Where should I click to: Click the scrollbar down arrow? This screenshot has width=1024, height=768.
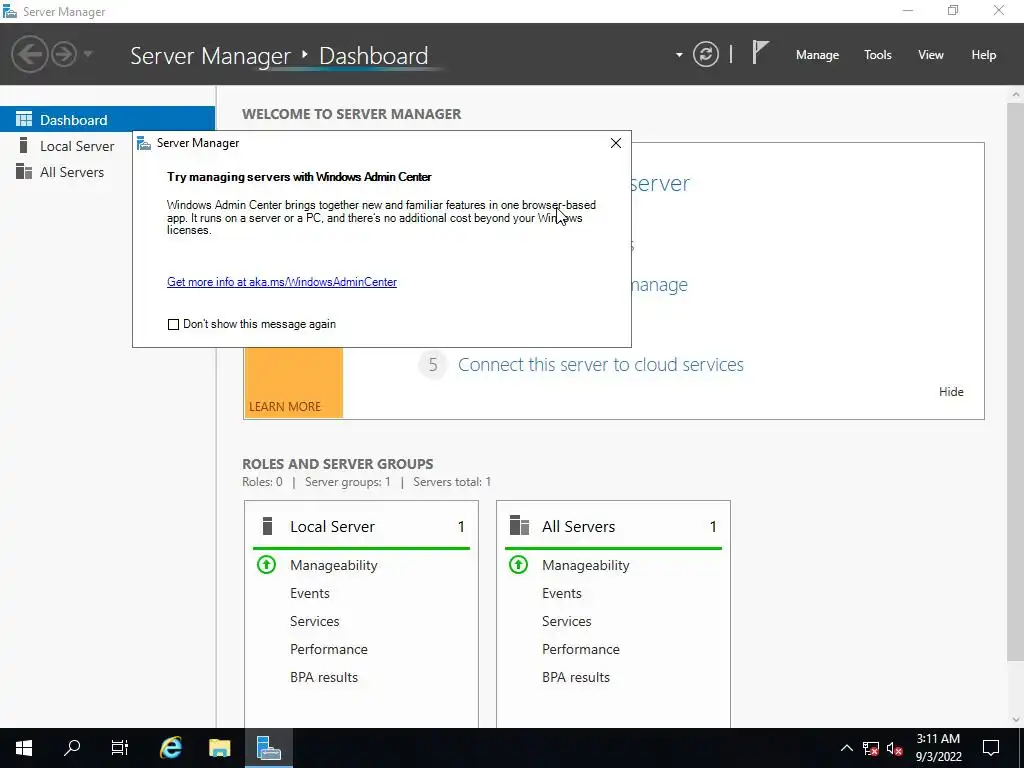coord(1016,720)
